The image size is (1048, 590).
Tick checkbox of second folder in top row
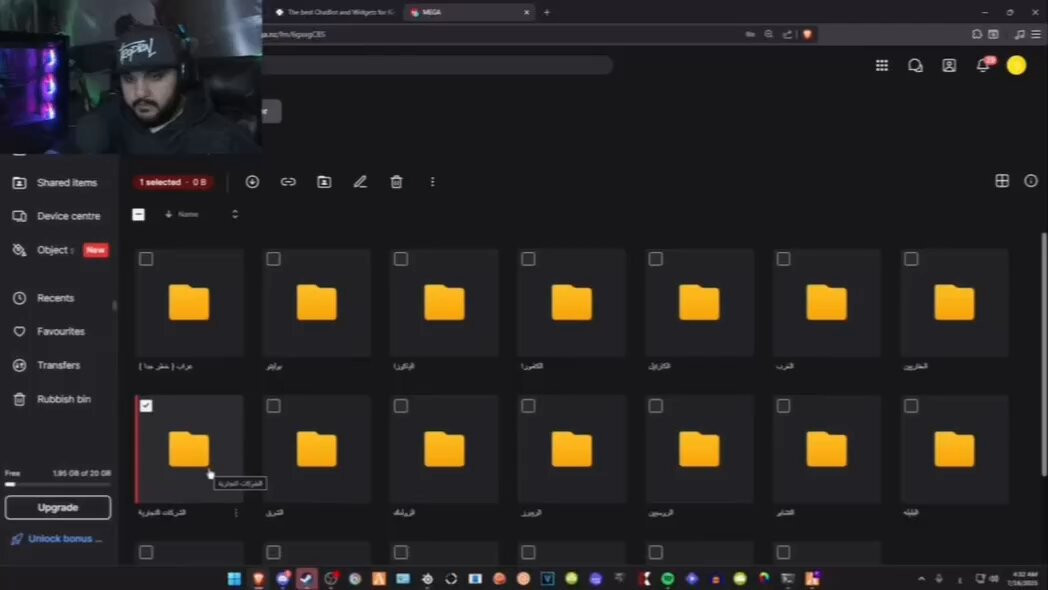(x=273, y=259)
